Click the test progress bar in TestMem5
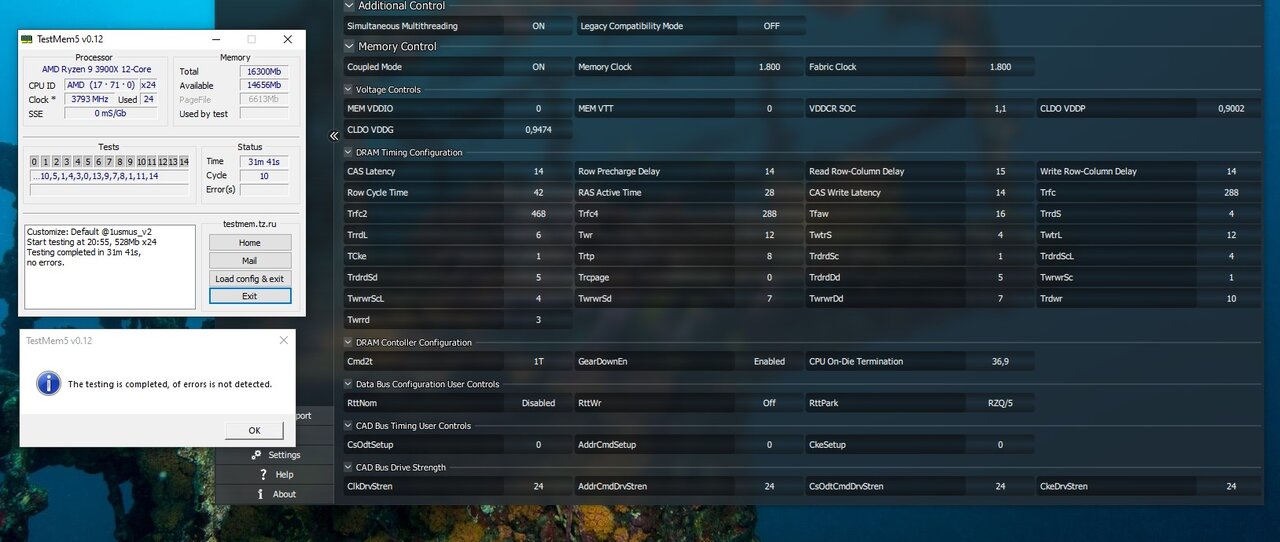The width and height of the screenshot is (1280, 542). pos(109,189)
